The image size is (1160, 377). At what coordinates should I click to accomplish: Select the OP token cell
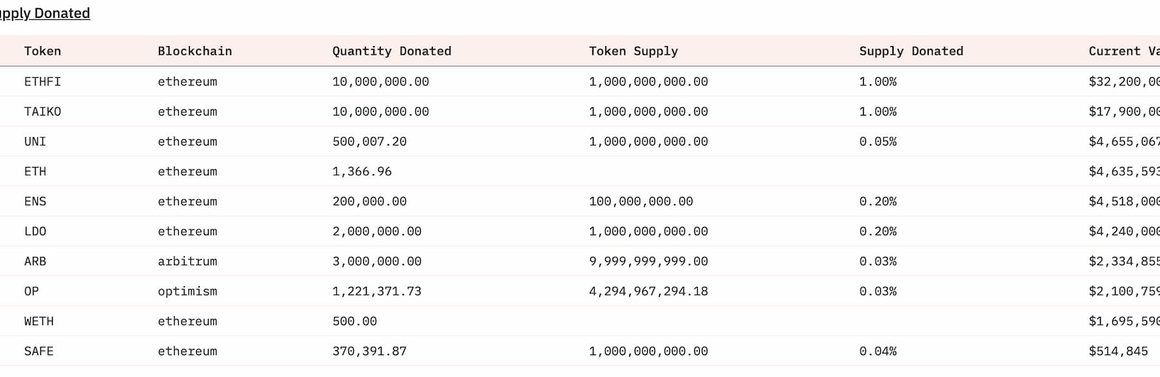[x=31, y=291]
